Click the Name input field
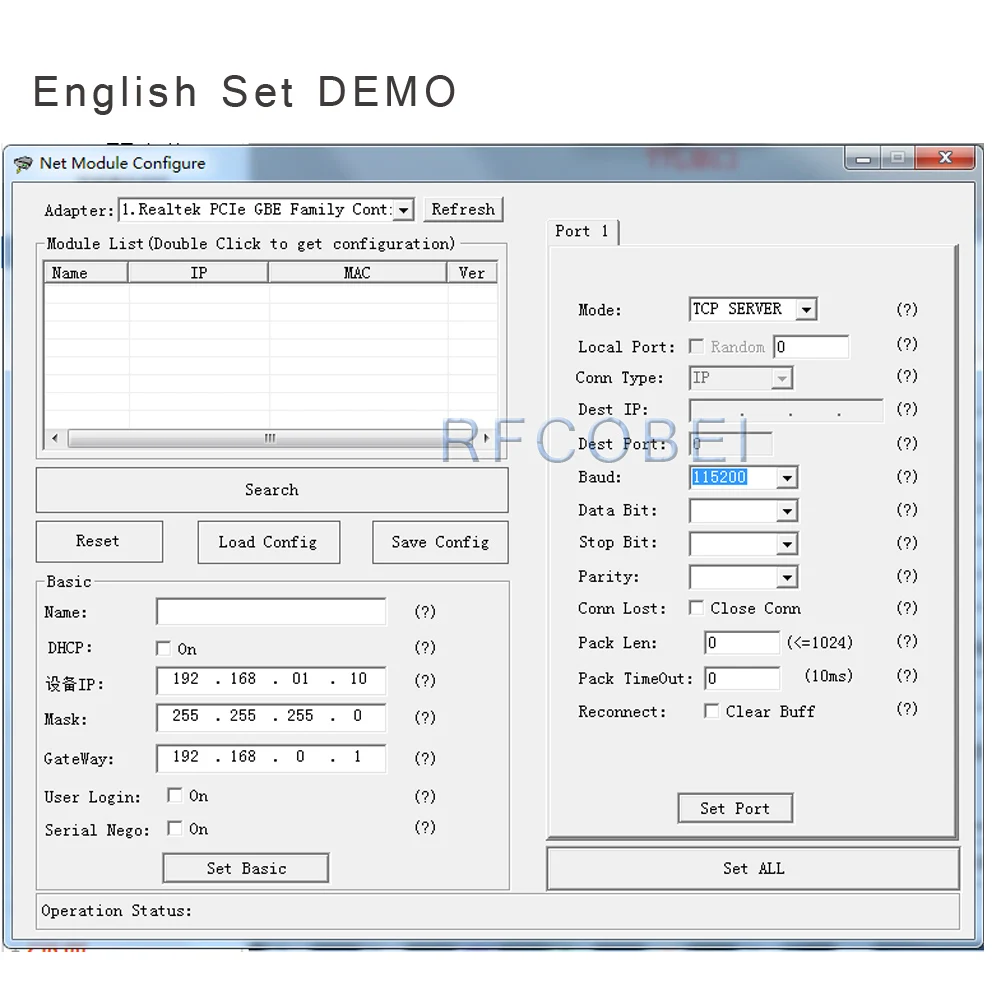Viewport: 1000px width, 1000px height. [x=271, y=612]
